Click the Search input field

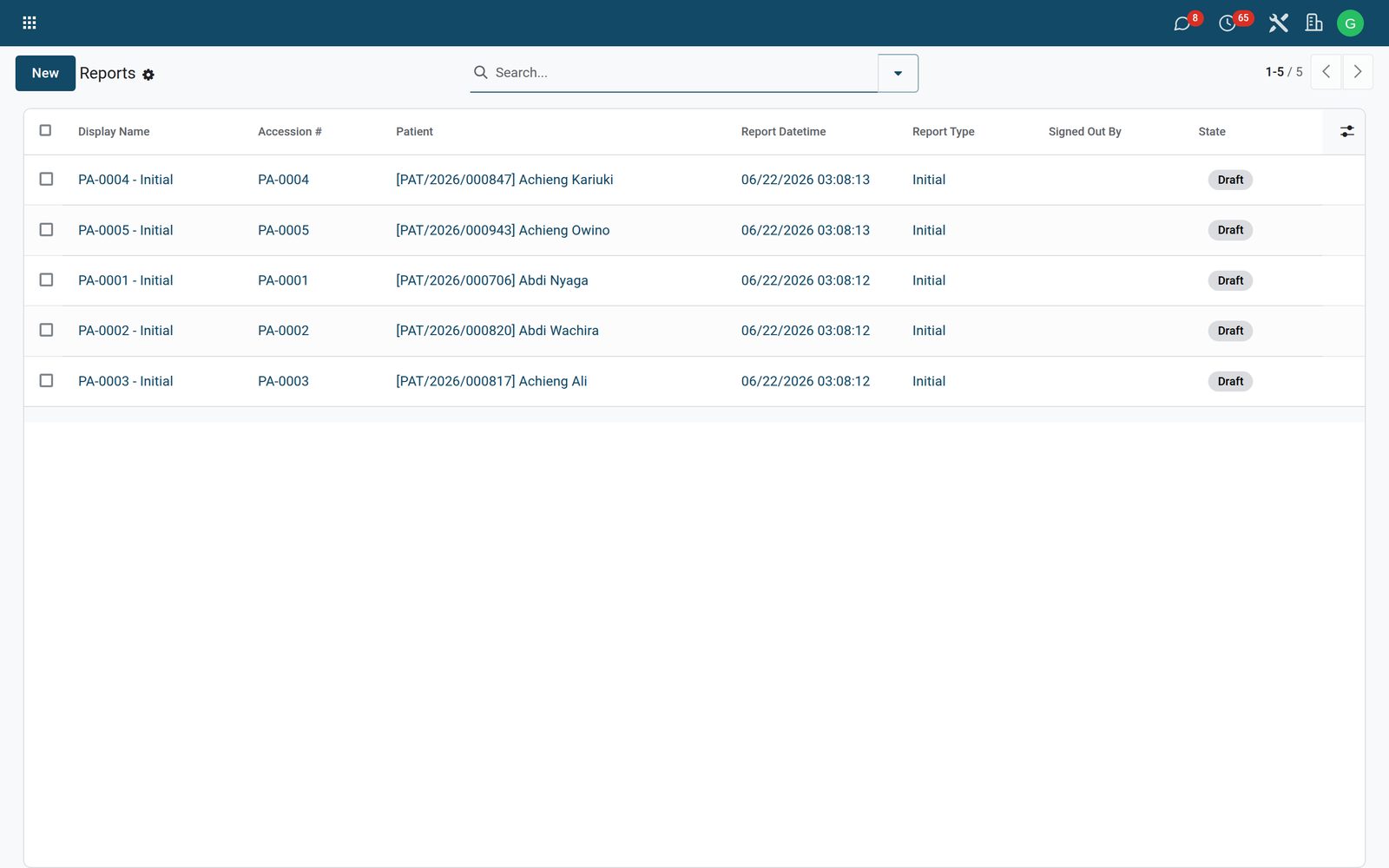pyautogui.click(x=684, y=73)
